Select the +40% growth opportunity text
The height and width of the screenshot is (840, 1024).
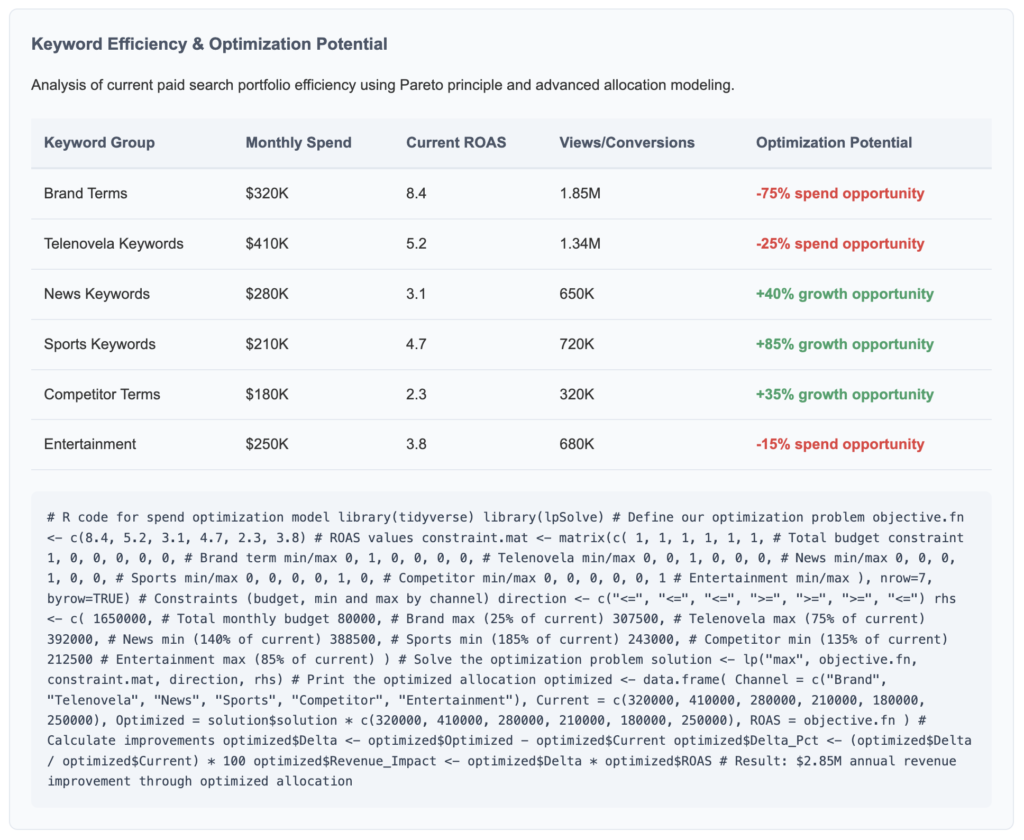tap(844, 294)
